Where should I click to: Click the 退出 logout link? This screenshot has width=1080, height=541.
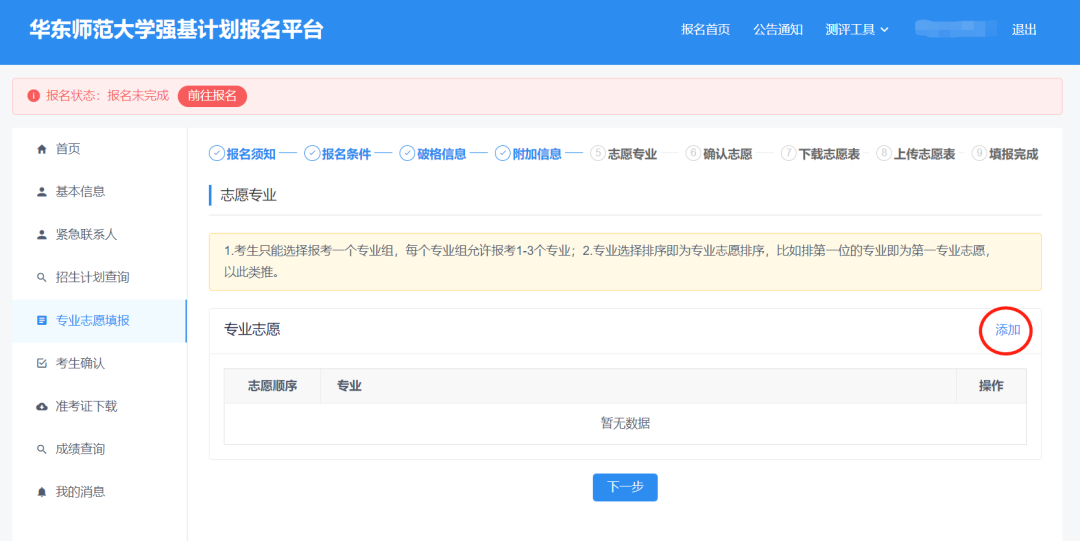point(1024,30)
